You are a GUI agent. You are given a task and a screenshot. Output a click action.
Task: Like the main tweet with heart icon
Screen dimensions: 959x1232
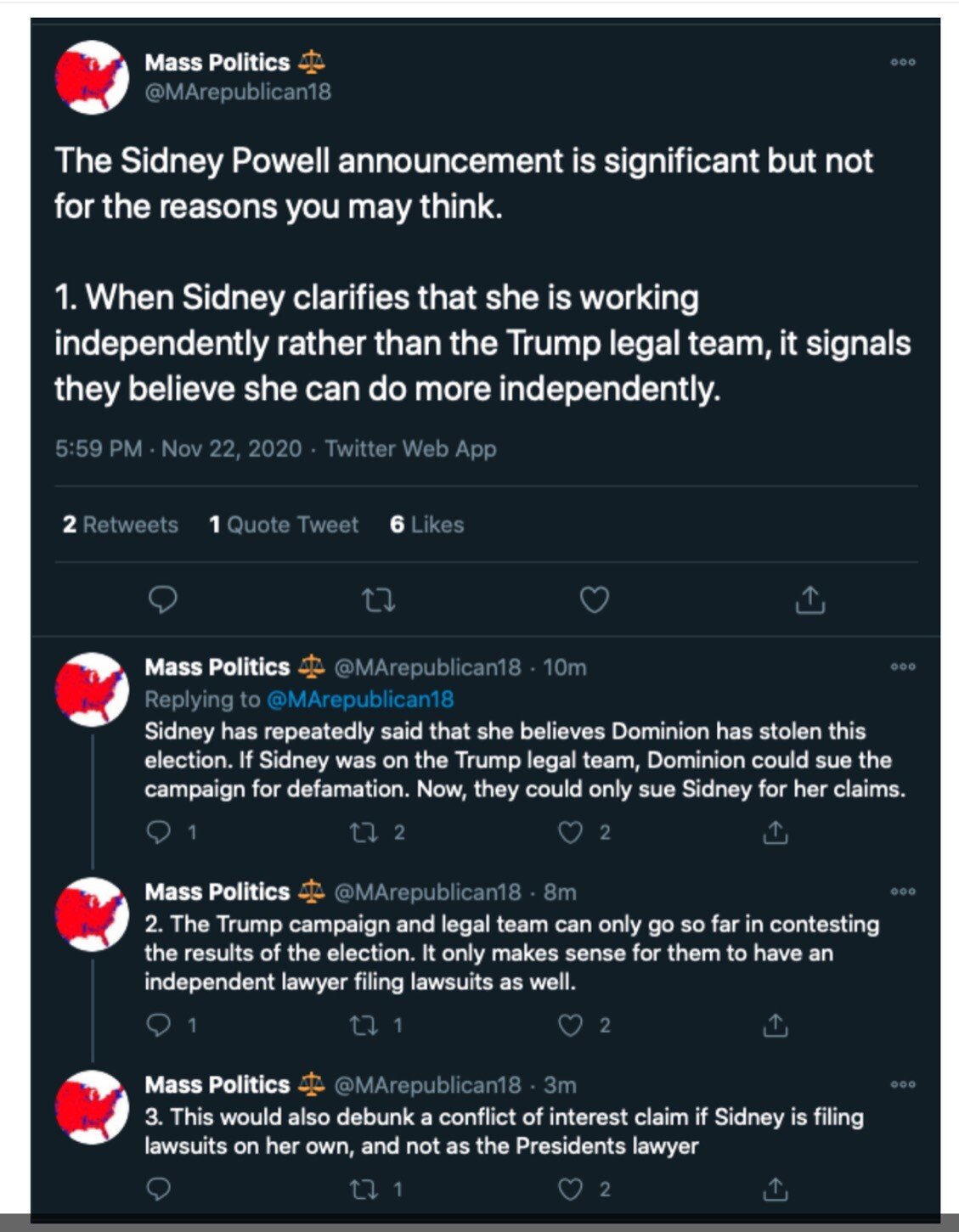[594, 600]
